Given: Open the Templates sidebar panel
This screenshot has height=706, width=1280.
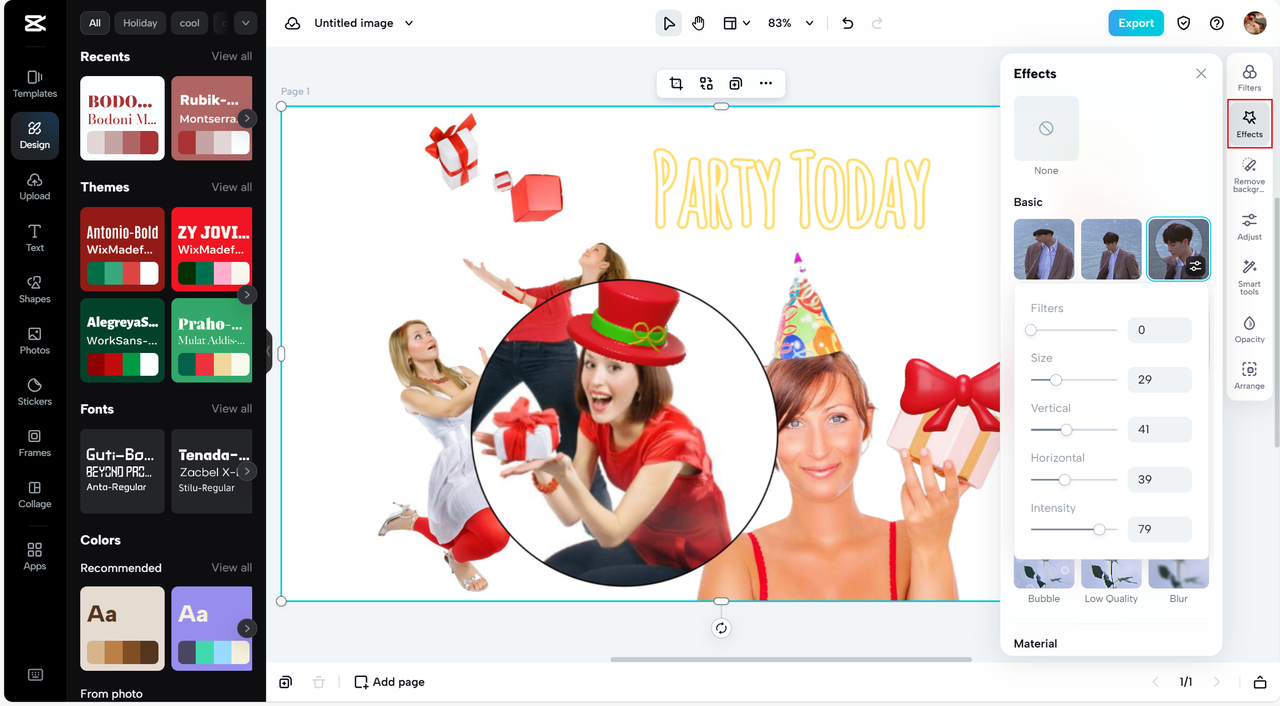Looking at the screenshot, I should tap(34, 84).
